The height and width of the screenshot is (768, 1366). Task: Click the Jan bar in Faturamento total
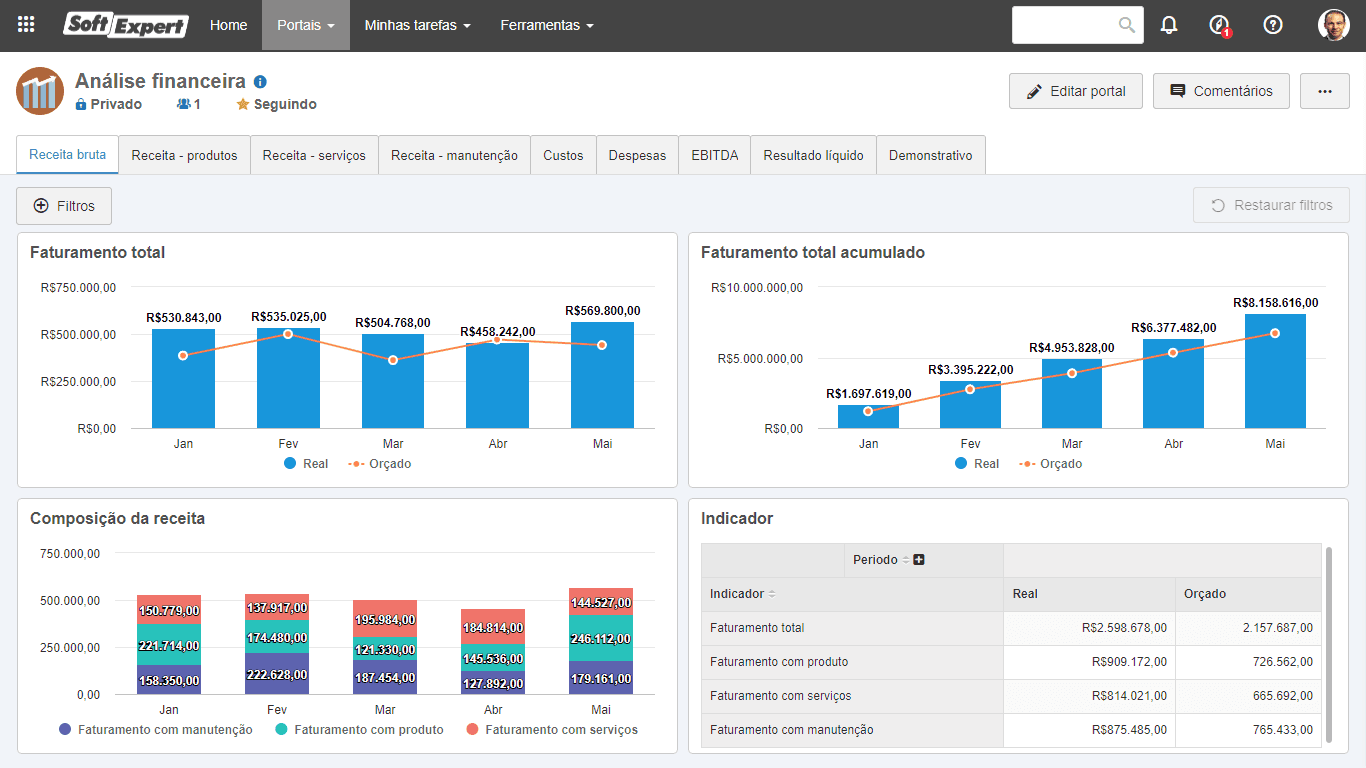point(183,379)
